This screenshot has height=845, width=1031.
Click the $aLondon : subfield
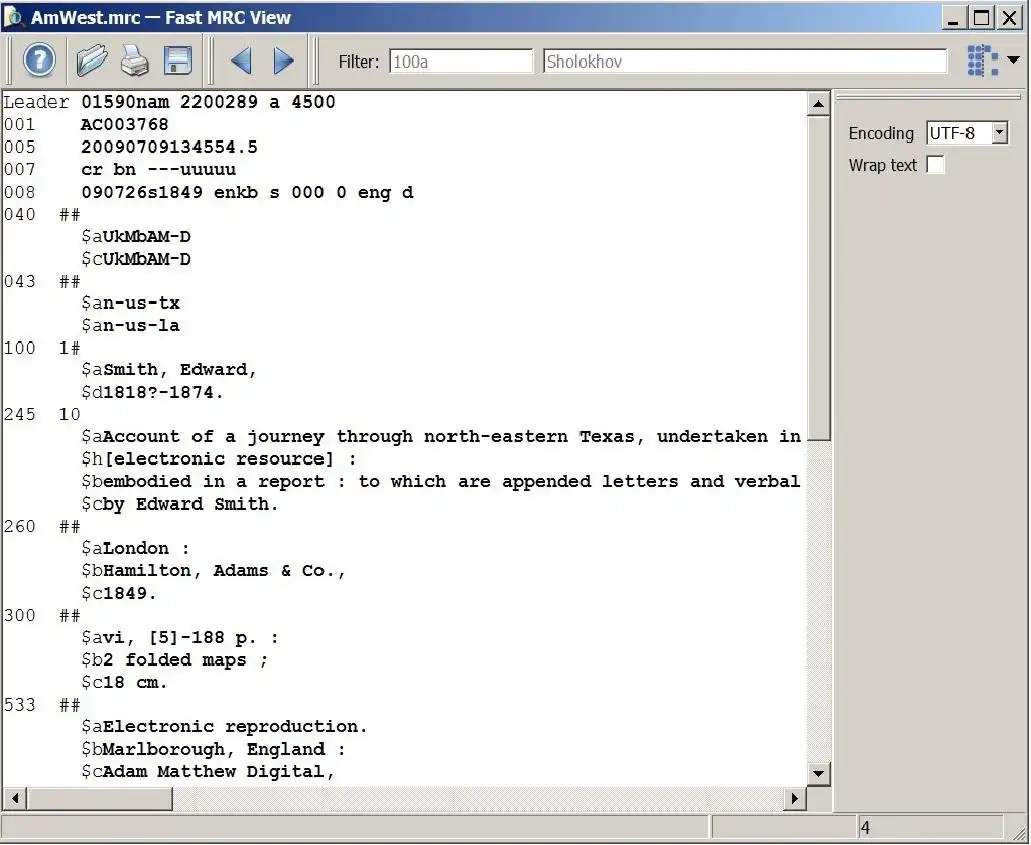135,548
